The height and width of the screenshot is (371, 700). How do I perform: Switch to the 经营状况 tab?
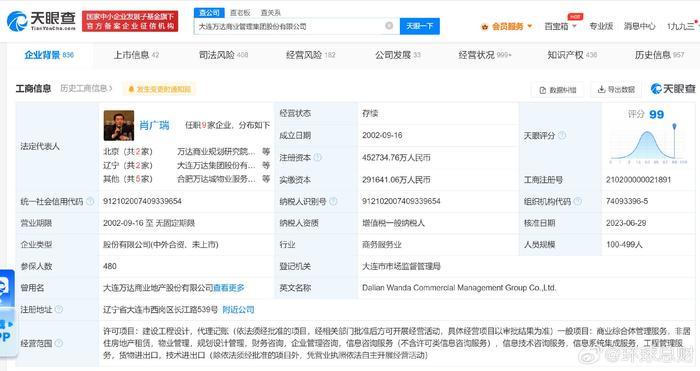coord(485,55)
